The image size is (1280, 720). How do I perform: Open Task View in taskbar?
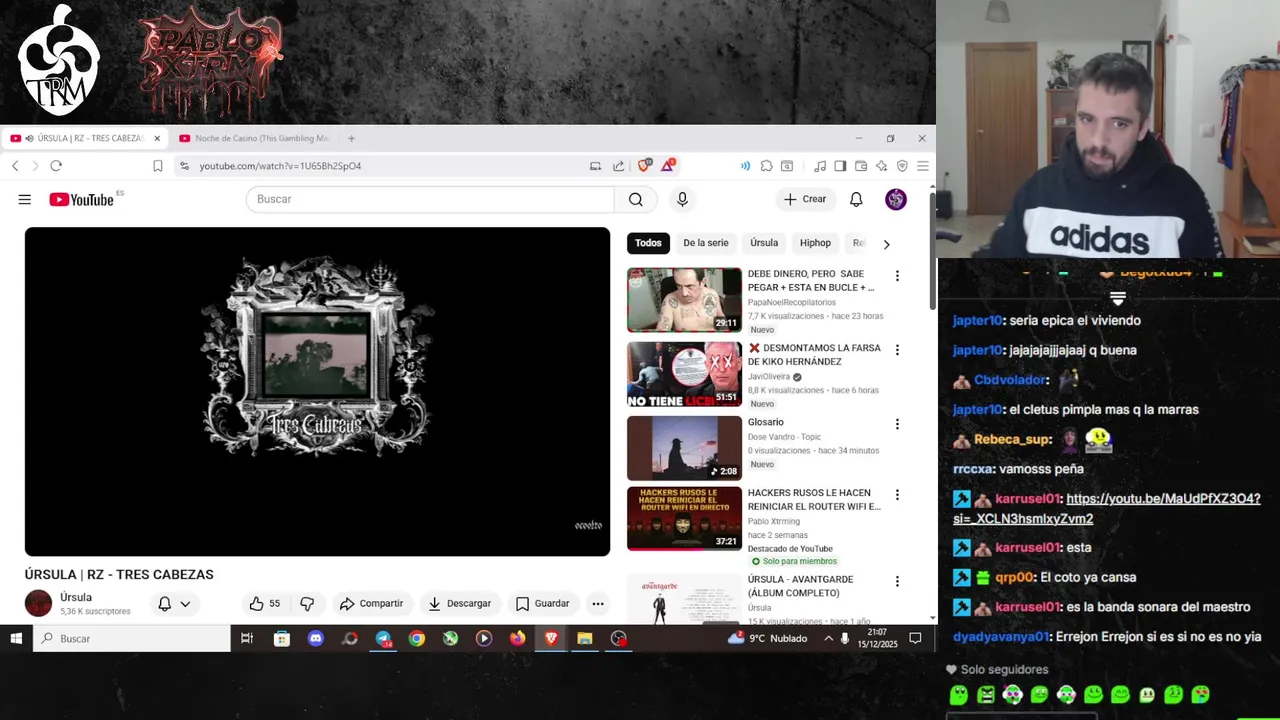pos(247,638)
